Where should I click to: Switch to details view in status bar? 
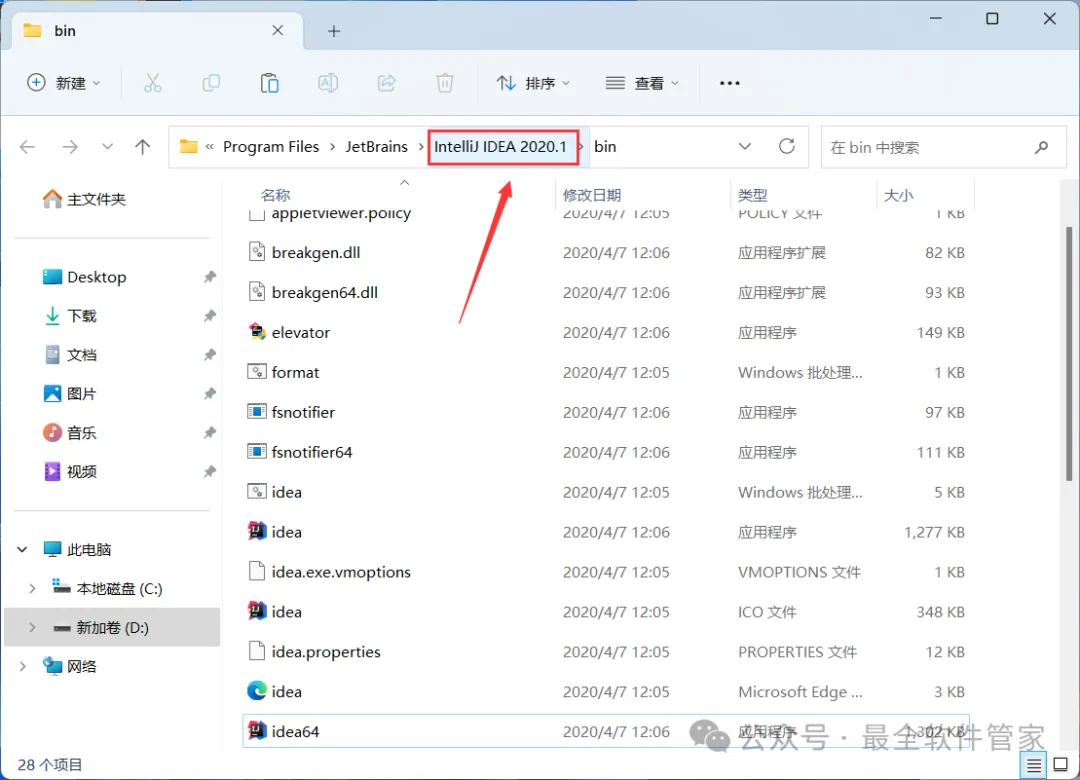point(1033,765)
